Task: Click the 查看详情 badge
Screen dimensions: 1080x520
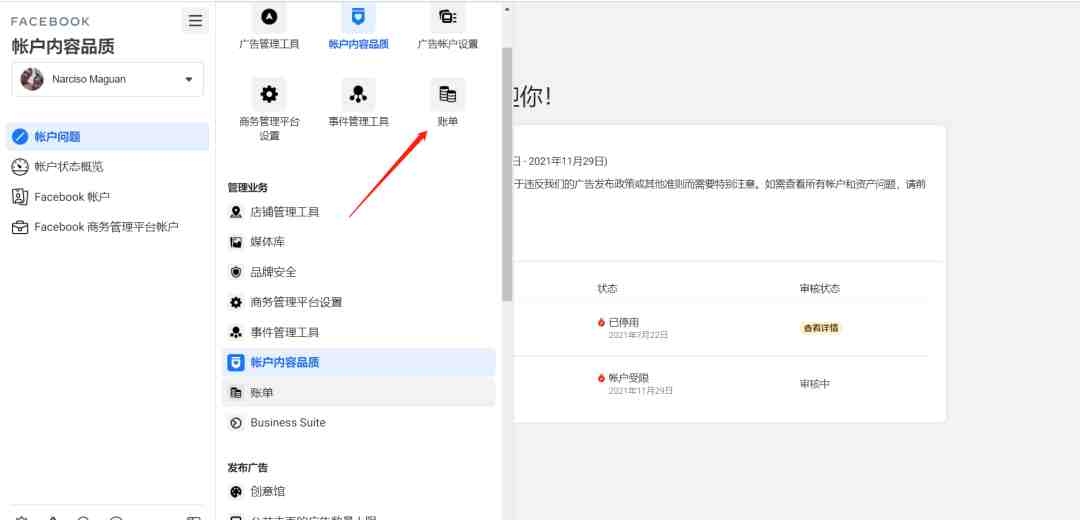Action: click(x=821, y=328)
